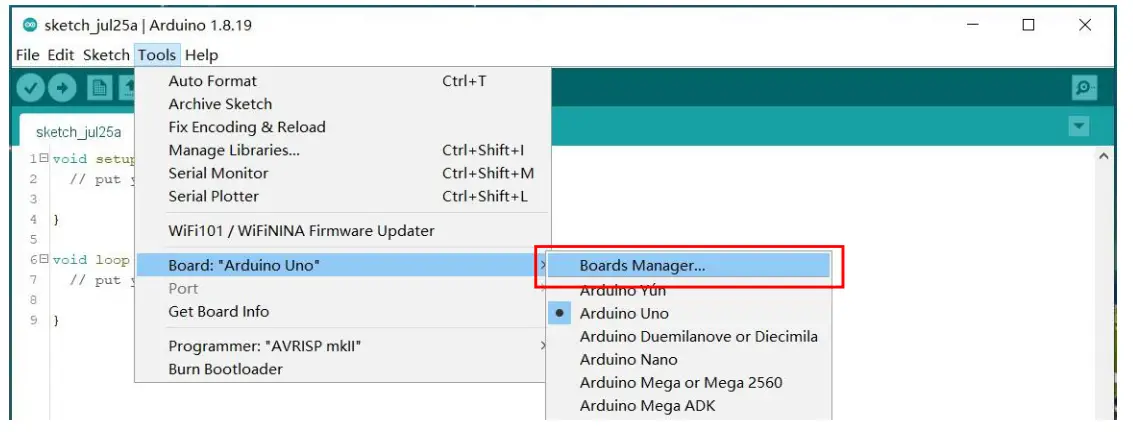Open the Help menu
This screenshot has width=1133, height=432.
coord(201,55)
